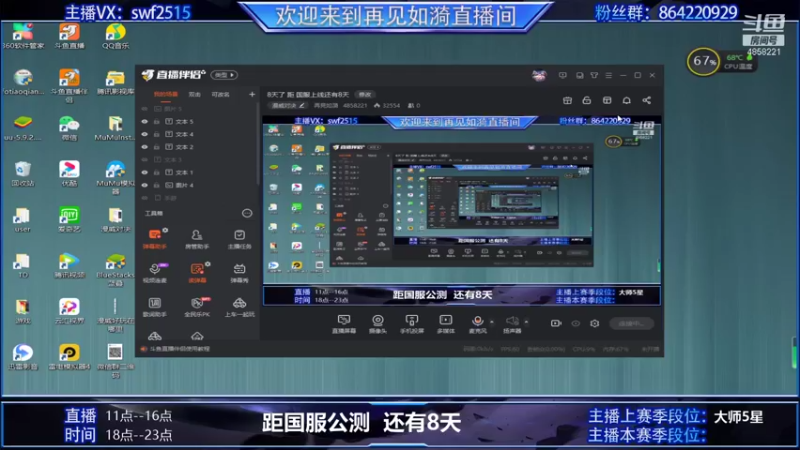Click 修改 to edit stream title
Screen dimensions: 800x450
click(365, 94)
